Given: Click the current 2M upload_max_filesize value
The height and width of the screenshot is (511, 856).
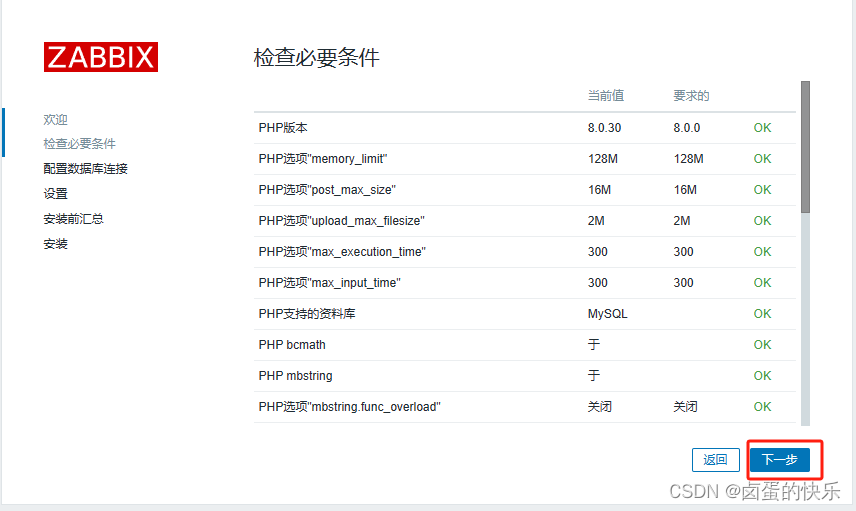Looking at the screenshot, I should 596,221.
